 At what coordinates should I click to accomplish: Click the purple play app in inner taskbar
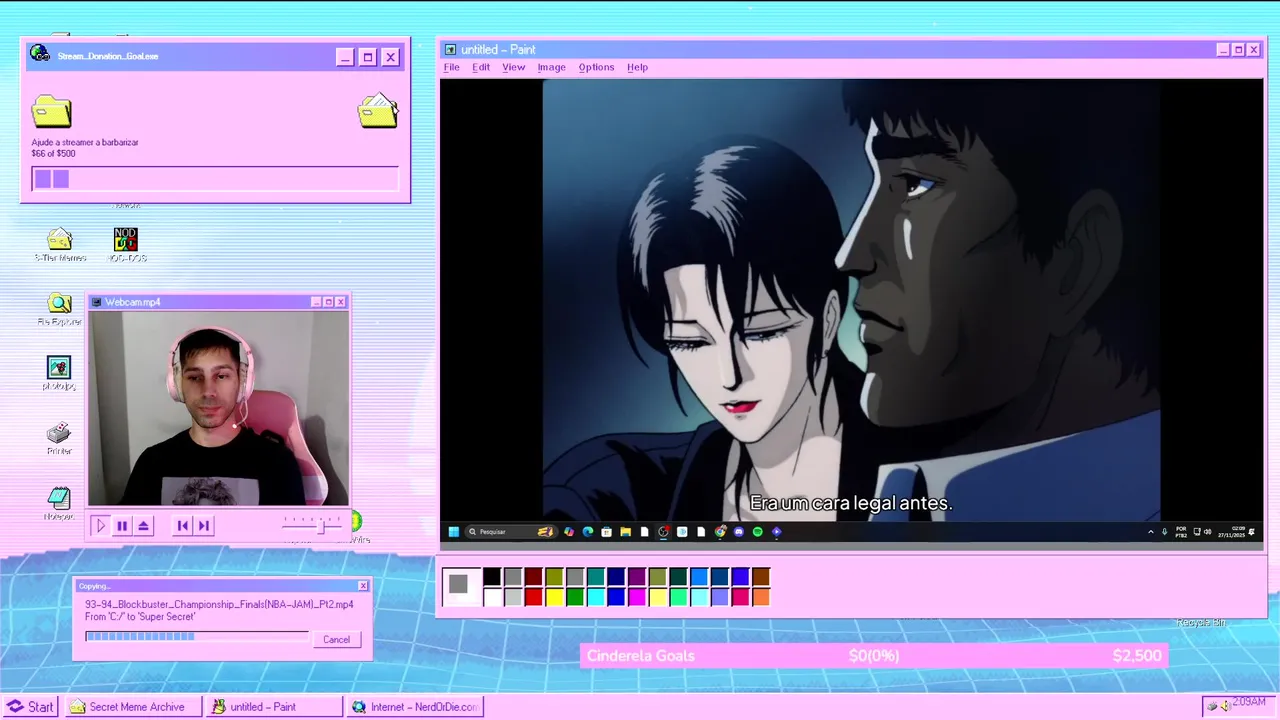[x=776, y=532]
